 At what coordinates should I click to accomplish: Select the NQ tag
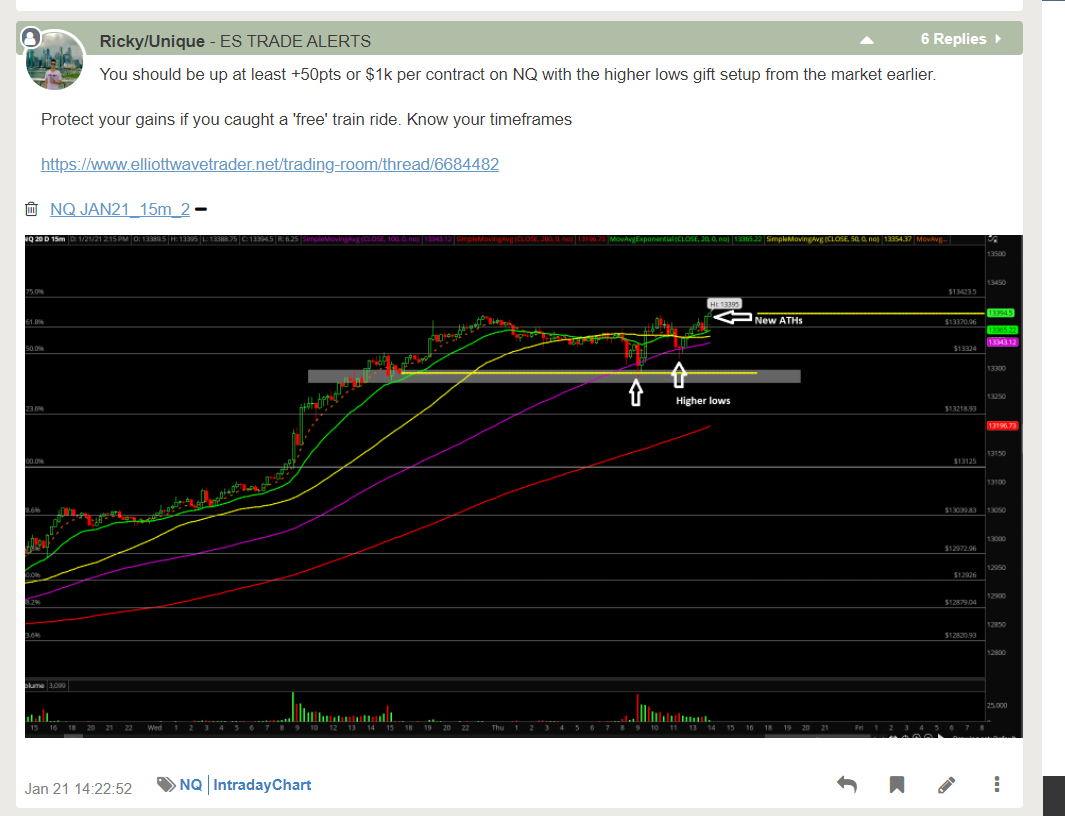(191, 785)
